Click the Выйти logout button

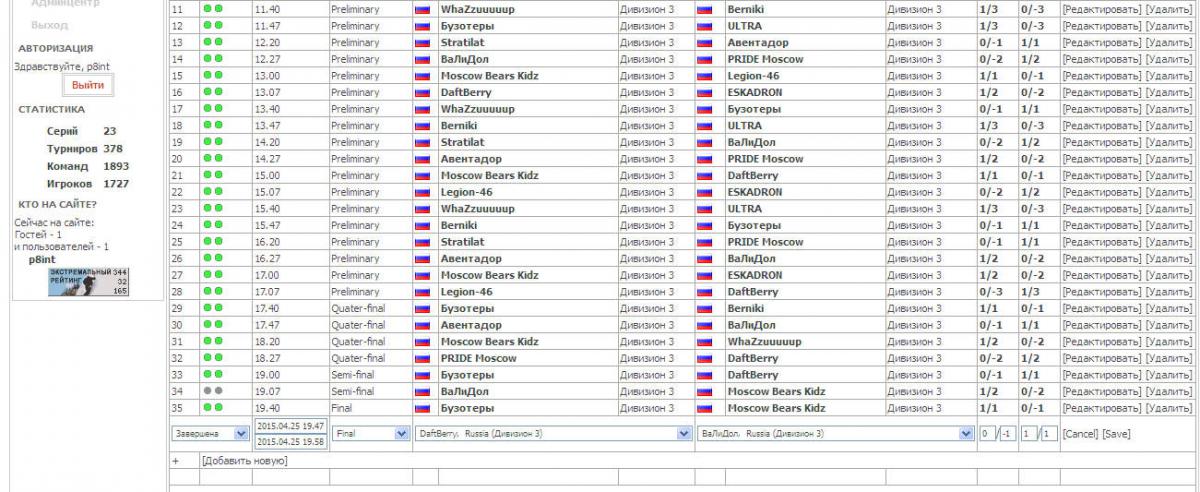tap(87, 86)
